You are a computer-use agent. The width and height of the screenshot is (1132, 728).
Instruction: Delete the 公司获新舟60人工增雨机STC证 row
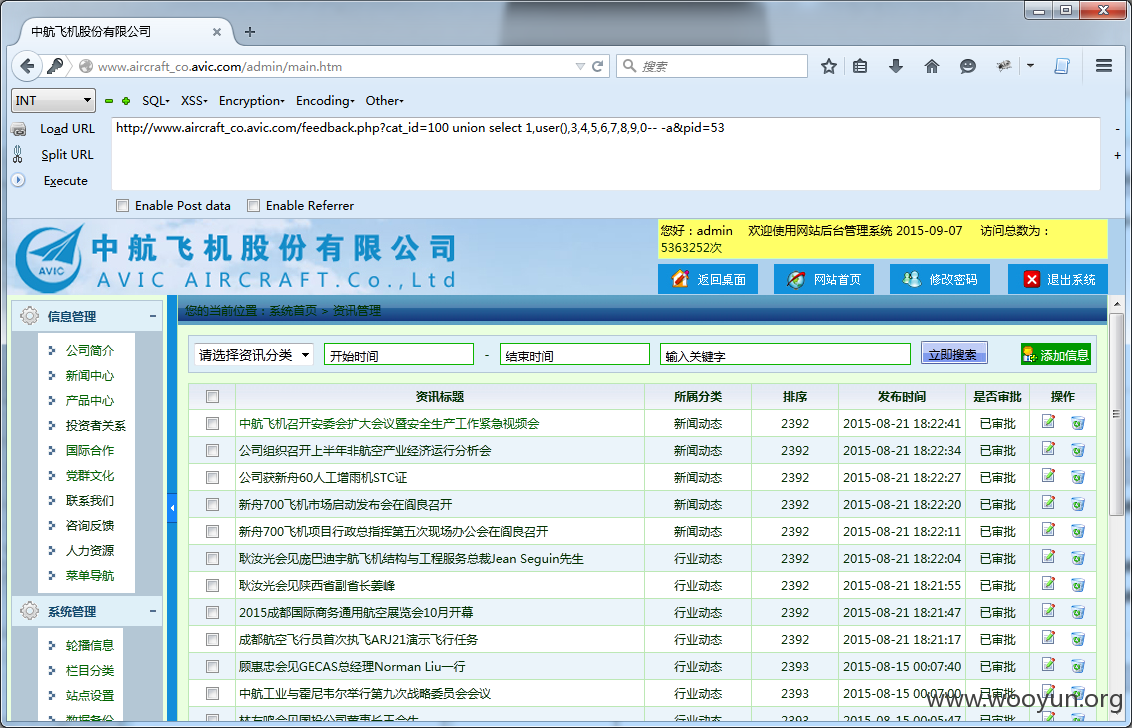(1078, 477)
